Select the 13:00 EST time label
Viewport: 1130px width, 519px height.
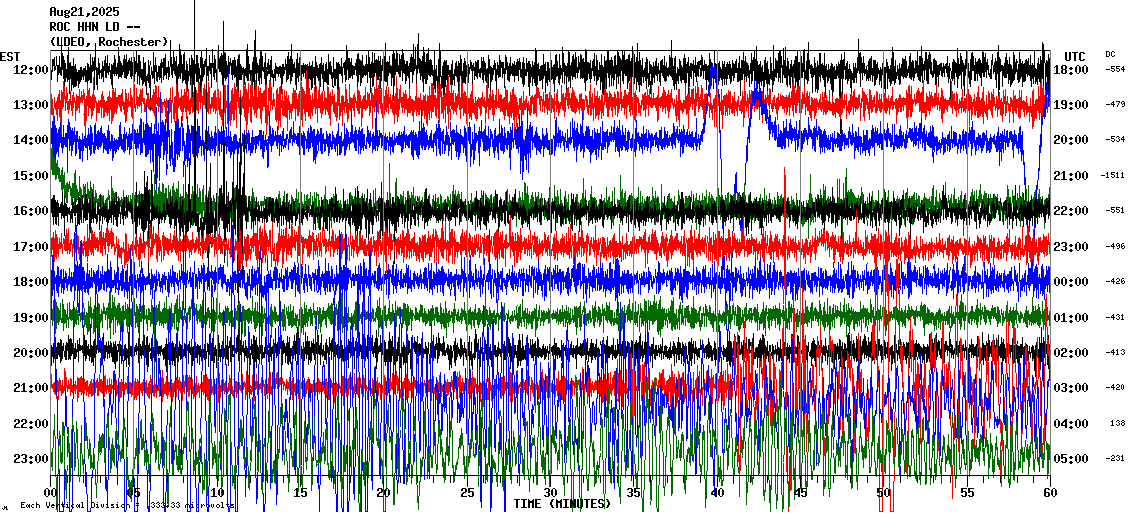(x=30, y=105)
